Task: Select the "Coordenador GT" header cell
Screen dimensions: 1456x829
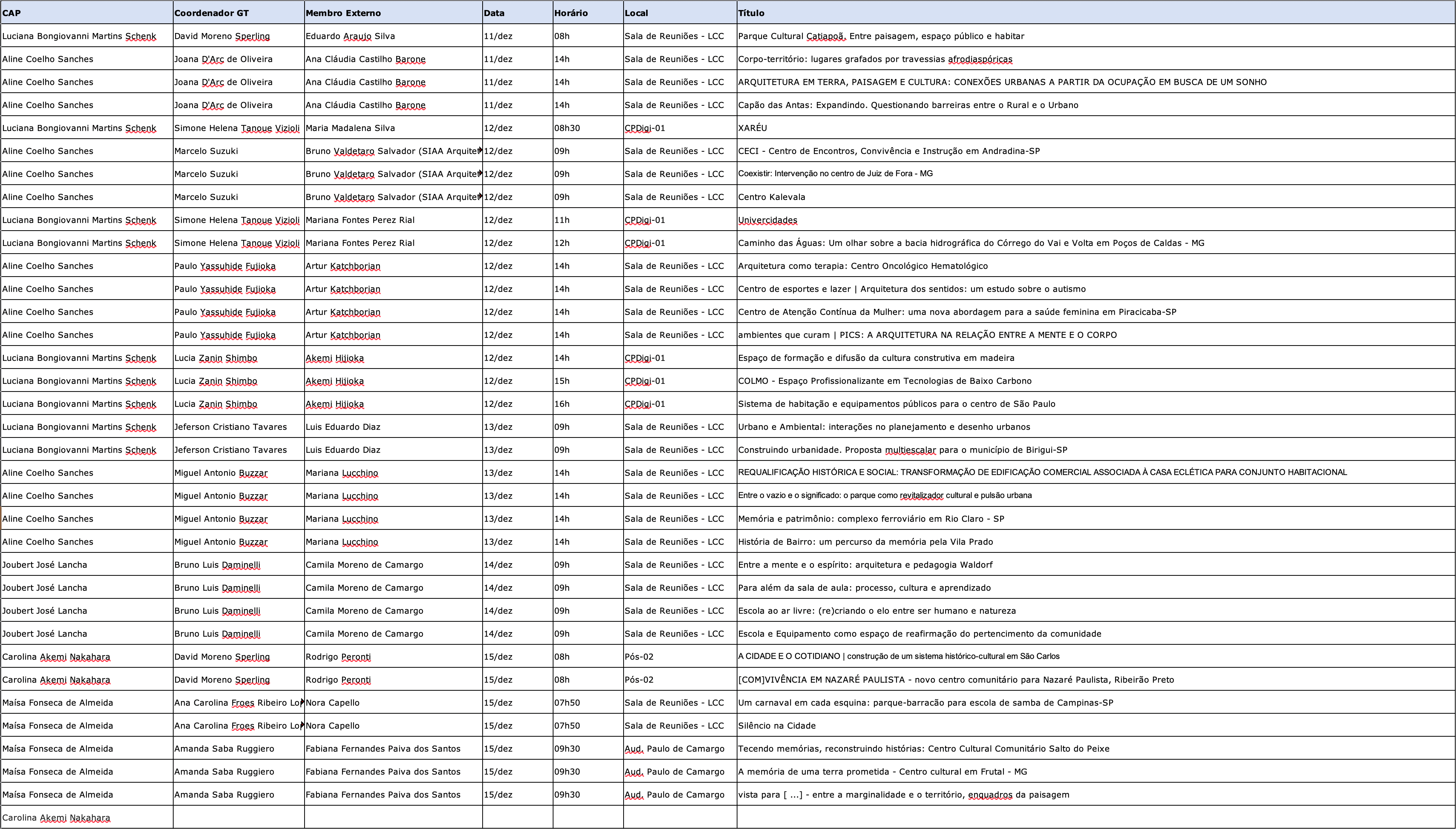Action: click(239, 13)
